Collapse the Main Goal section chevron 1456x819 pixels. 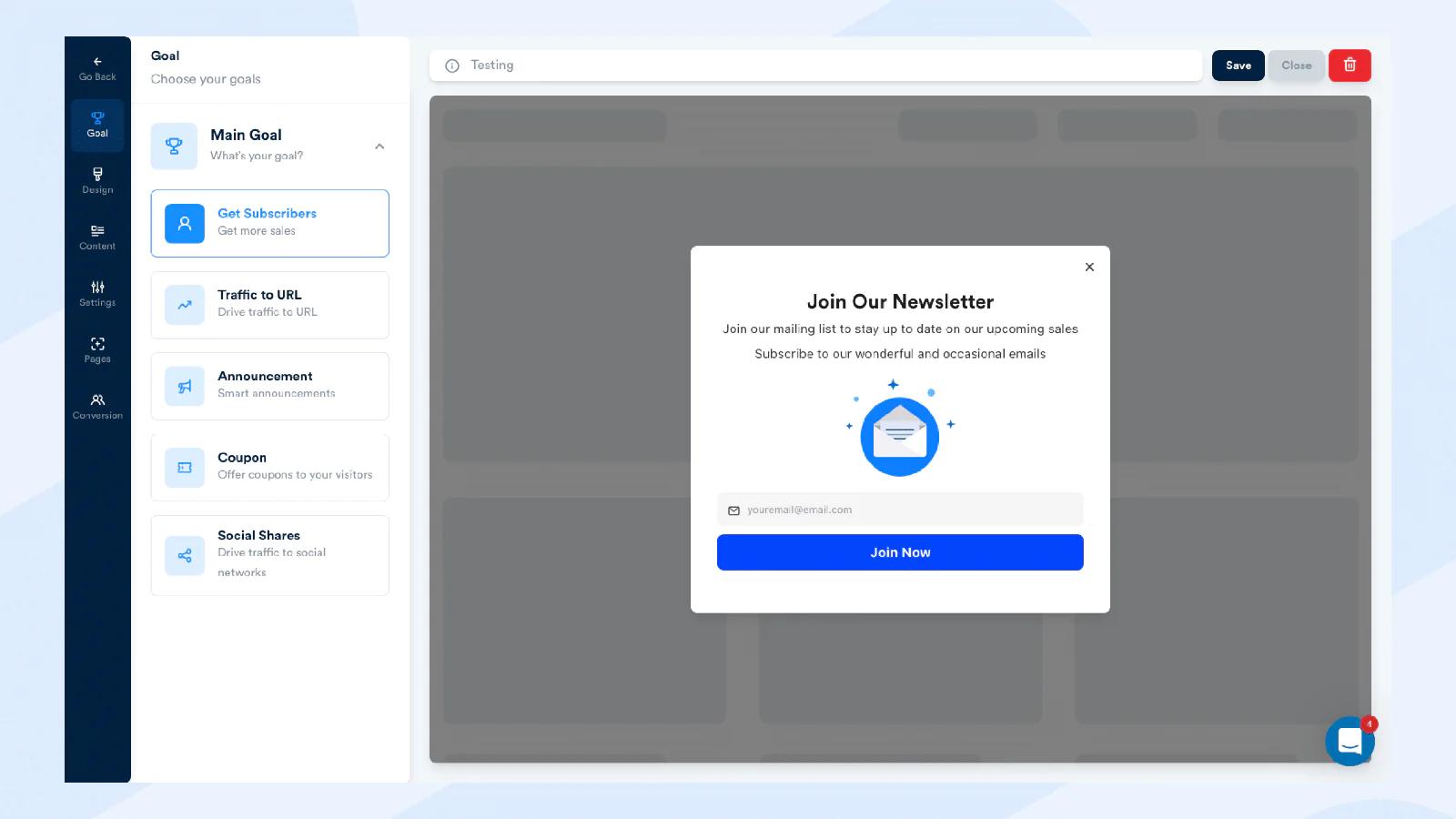click(x=379, y=147)
